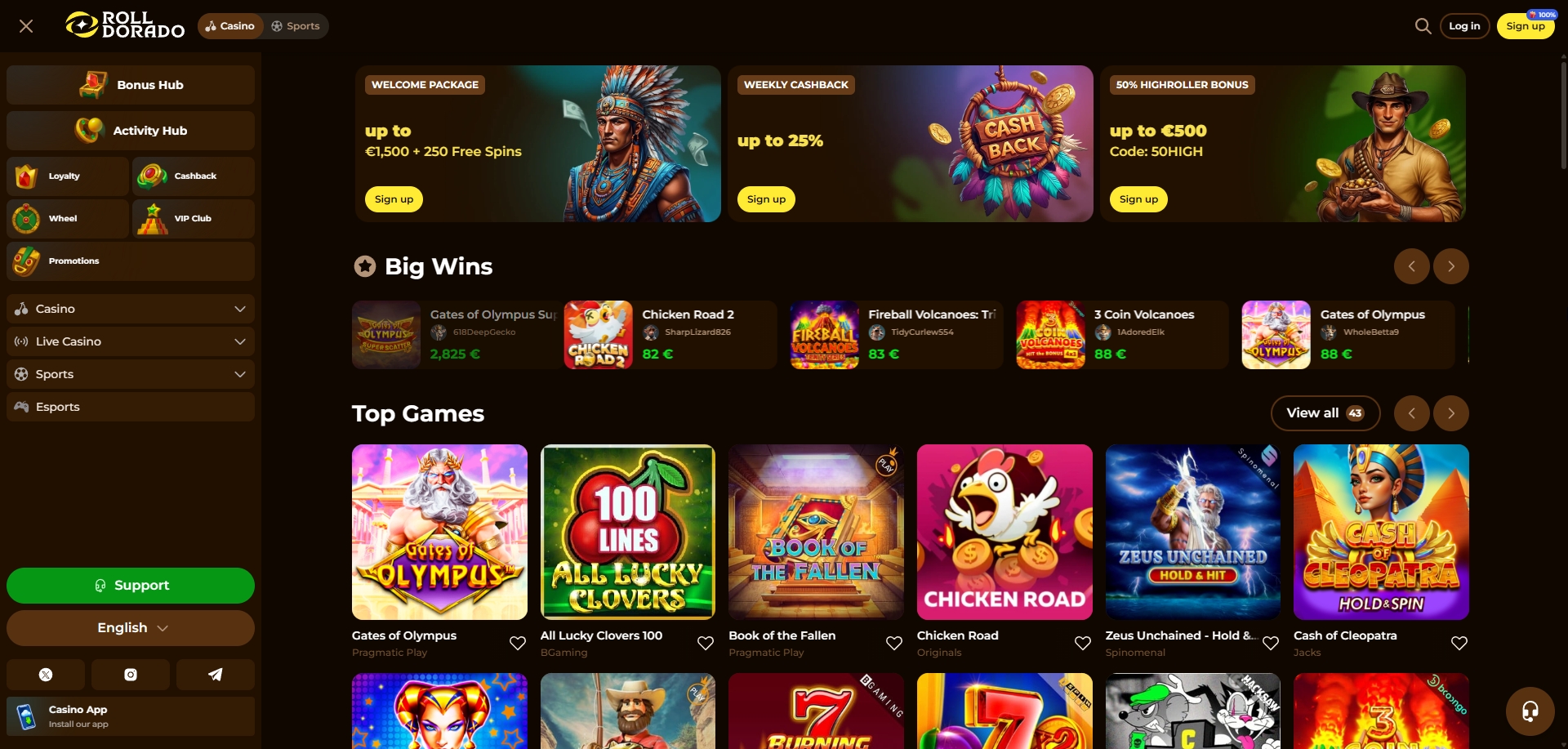Open the English language dropdown
Viewport: 1568px width, 749px height.
(131, 628)
